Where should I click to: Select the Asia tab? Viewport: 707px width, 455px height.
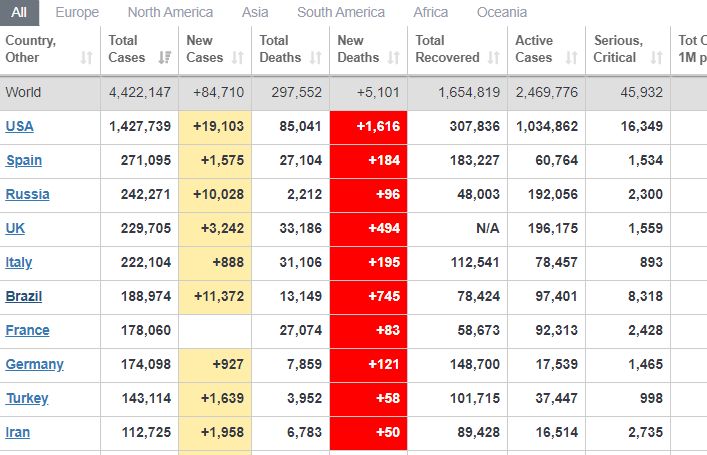pos(255,12)
